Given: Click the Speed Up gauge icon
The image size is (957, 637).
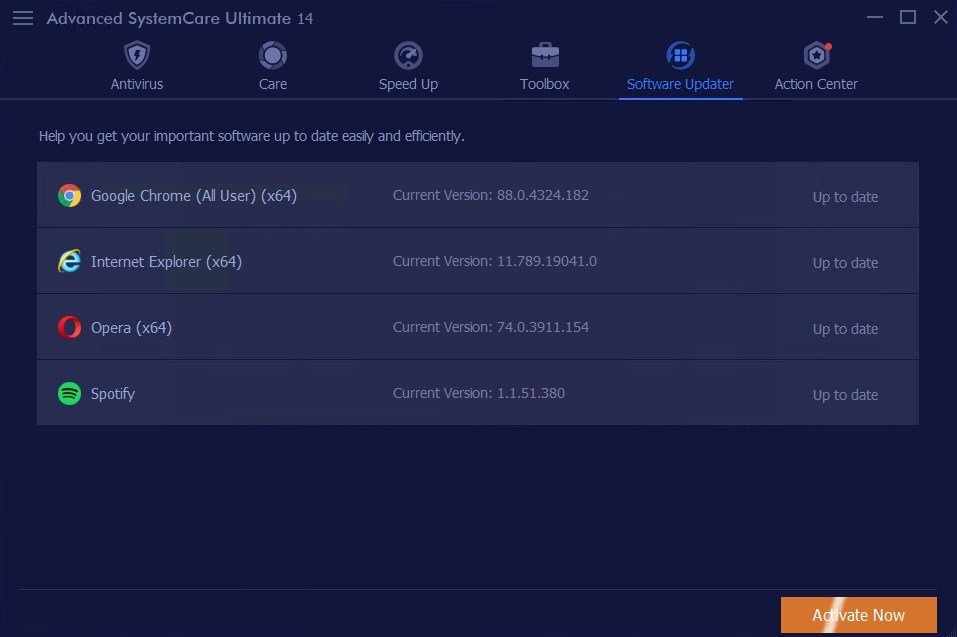Looking at the screenshot, I should (408, 56).
